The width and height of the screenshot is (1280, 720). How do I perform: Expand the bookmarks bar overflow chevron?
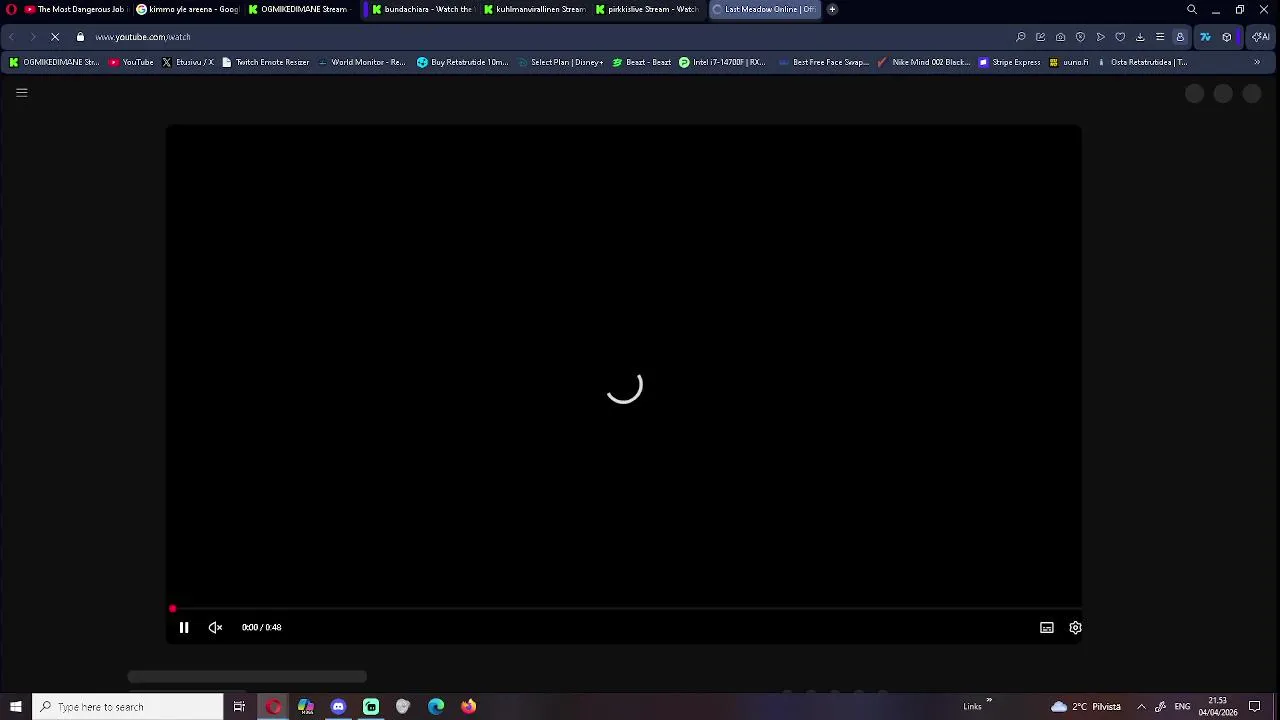click(x=1257, y=62)
